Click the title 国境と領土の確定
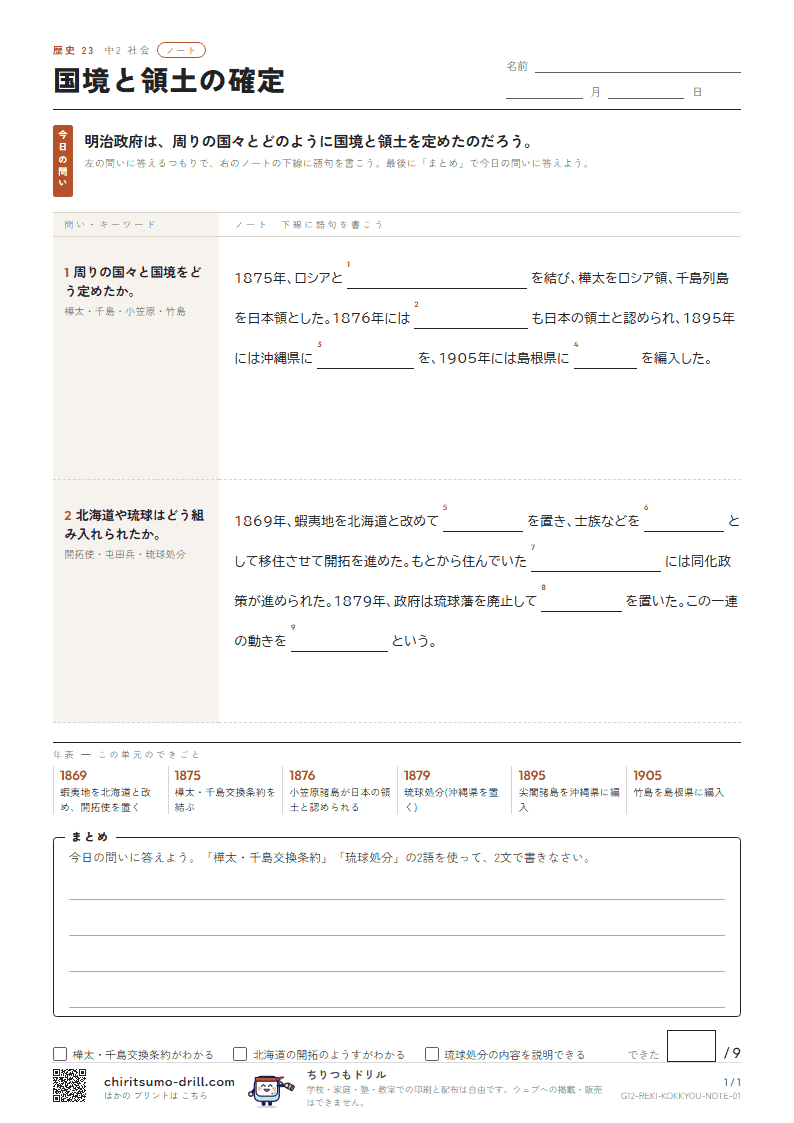 (169, 80)
